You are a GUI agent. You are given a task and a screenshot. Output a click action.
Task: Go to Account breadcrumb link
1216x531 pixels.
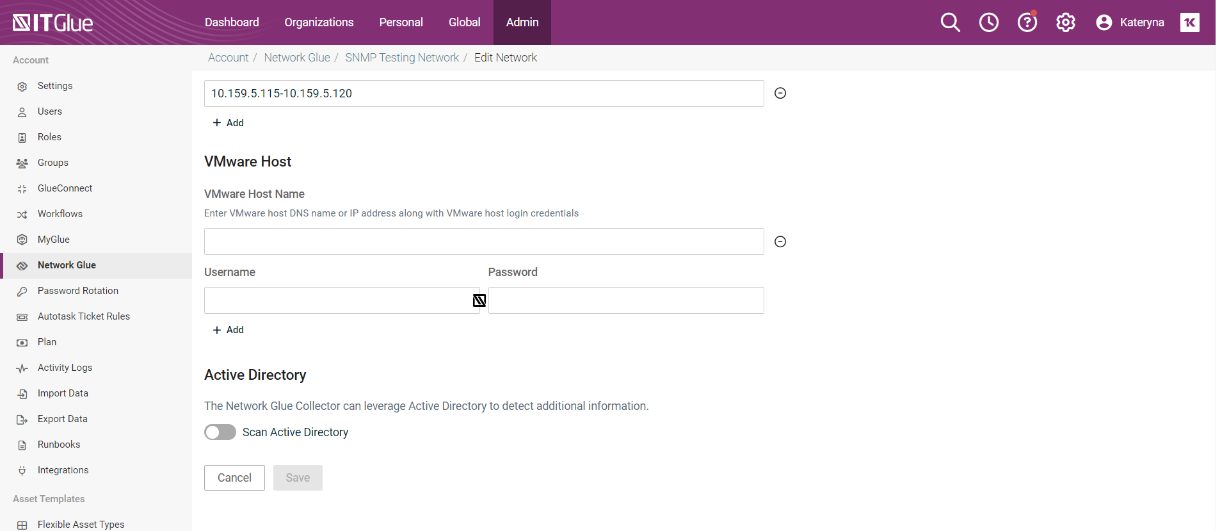[x=228, y=58]
